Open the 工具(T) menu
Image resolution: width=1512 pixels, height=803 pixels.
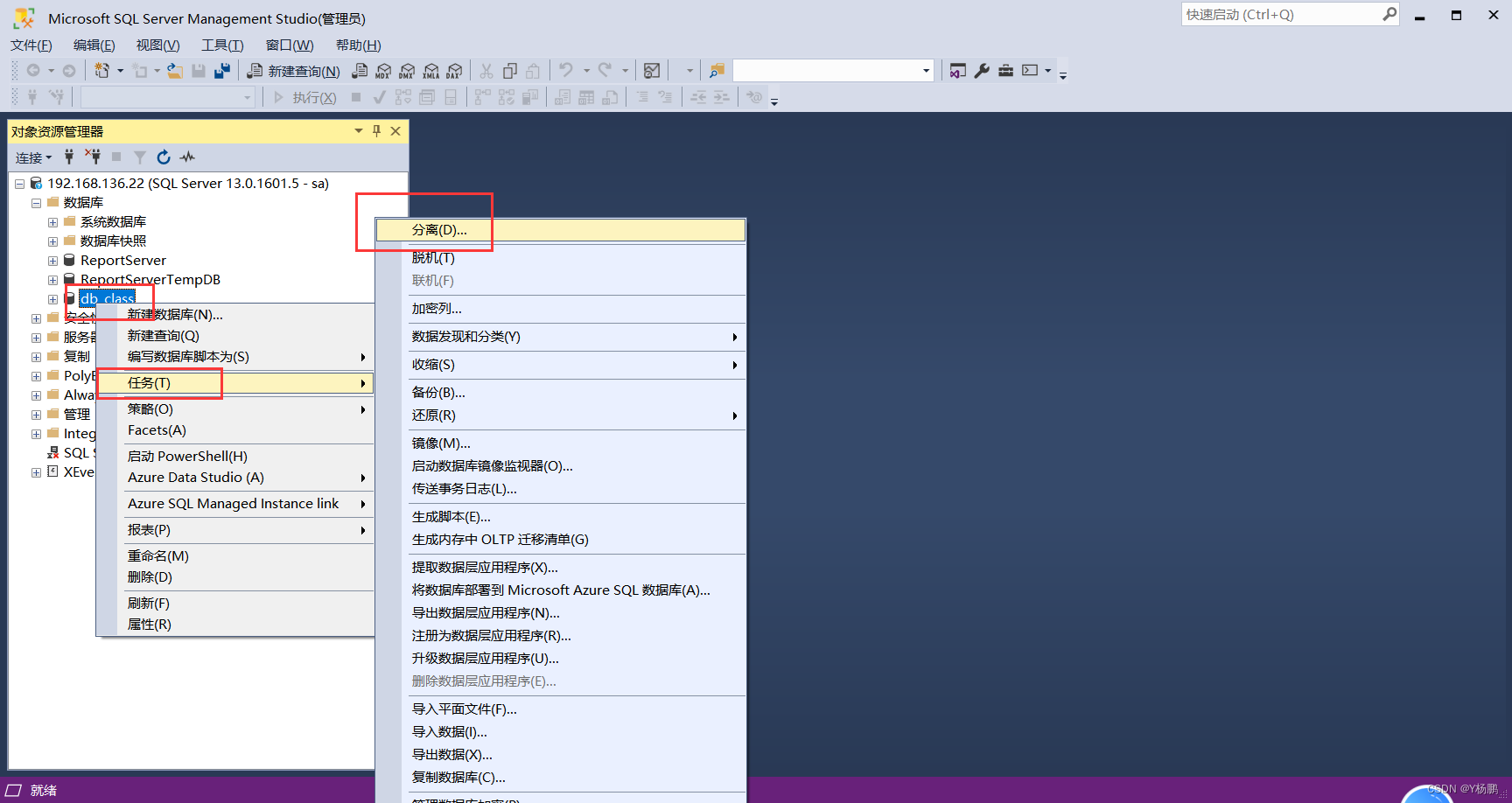222,45
